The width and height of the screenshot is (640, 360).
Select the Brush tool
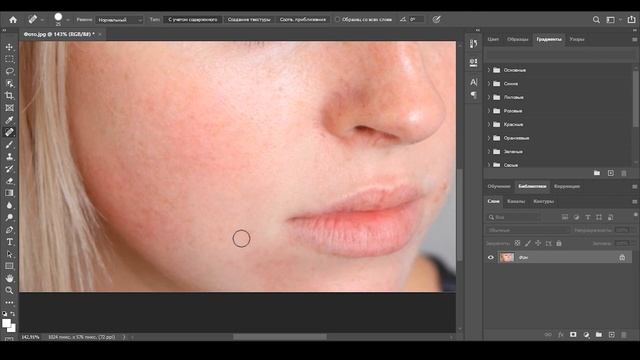tap(9, 144)
